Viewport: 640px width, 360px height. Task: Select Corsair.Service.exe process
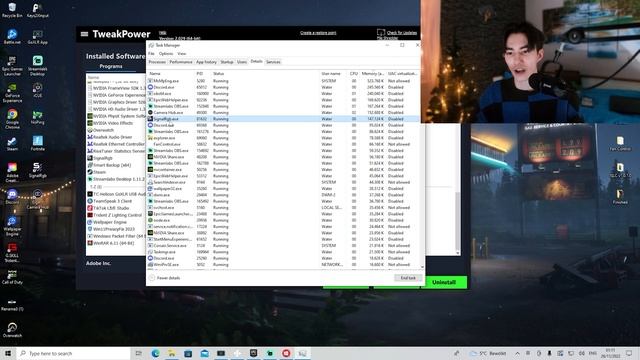[283, 245]
